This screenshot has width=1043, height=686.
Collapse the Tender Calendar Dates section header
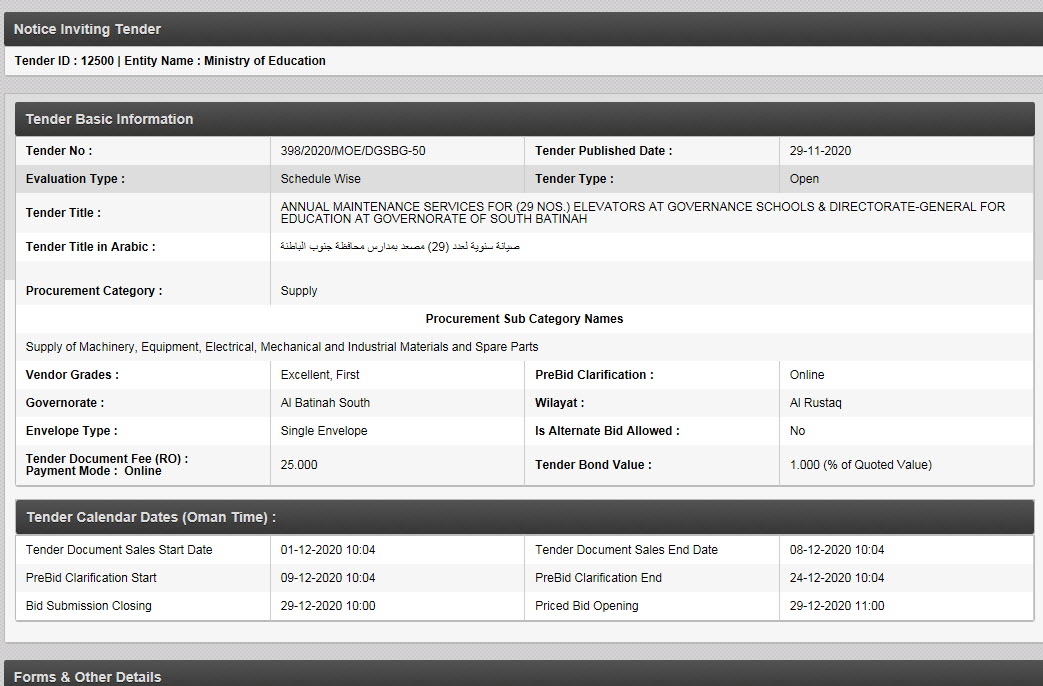pos(151,517)
